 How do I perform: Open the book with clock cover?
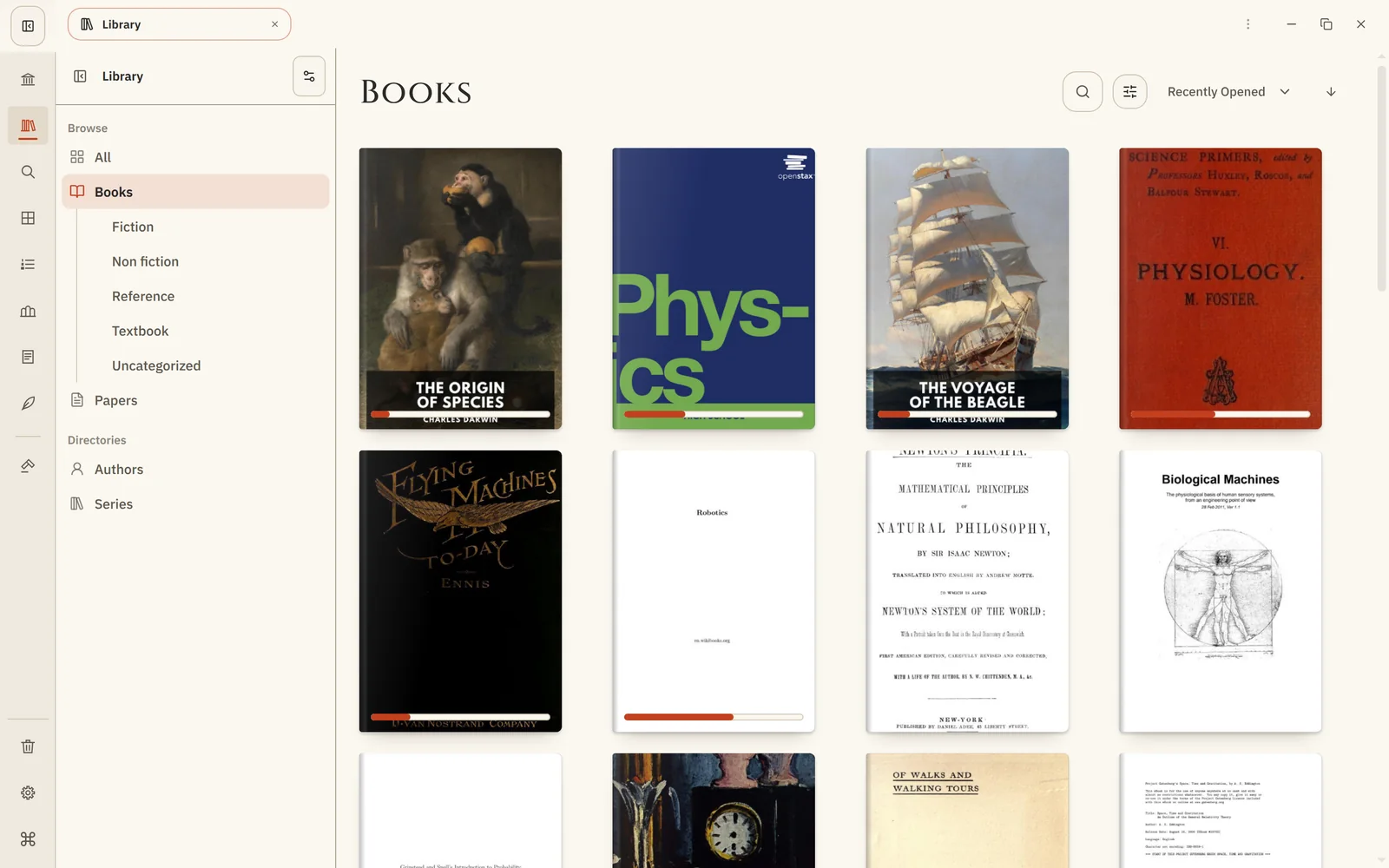pos(714,811)
